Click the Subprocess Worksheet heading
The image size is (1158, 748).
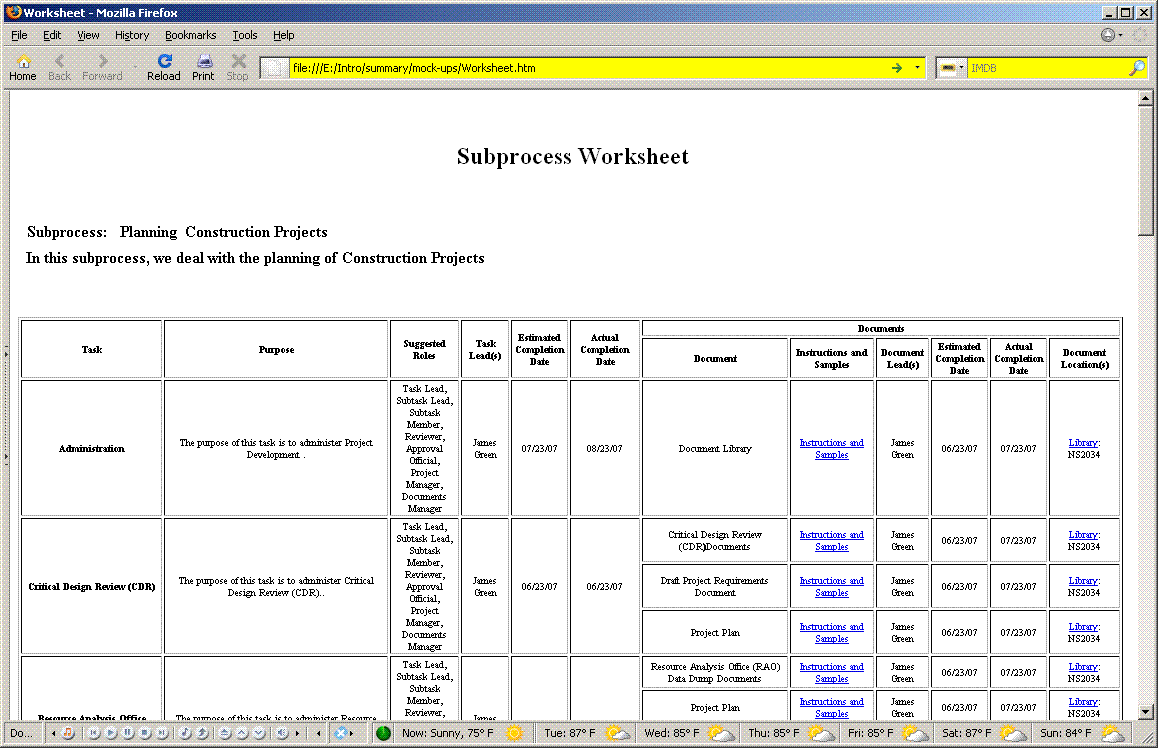point(572,157)
